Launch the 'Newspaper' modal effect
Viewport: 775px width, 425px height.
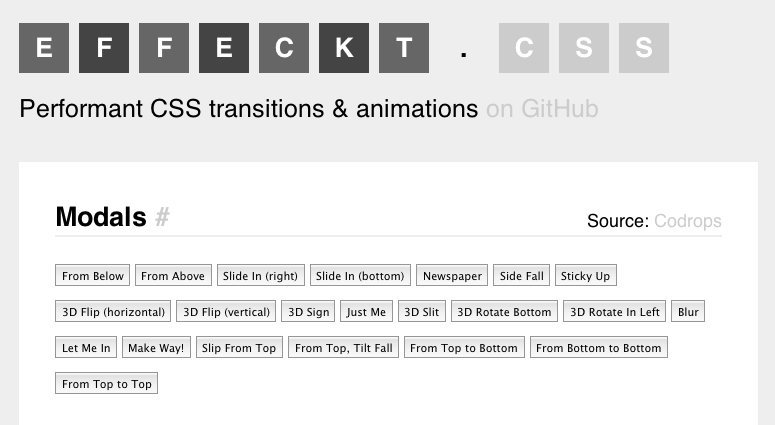tap(452, 276)
